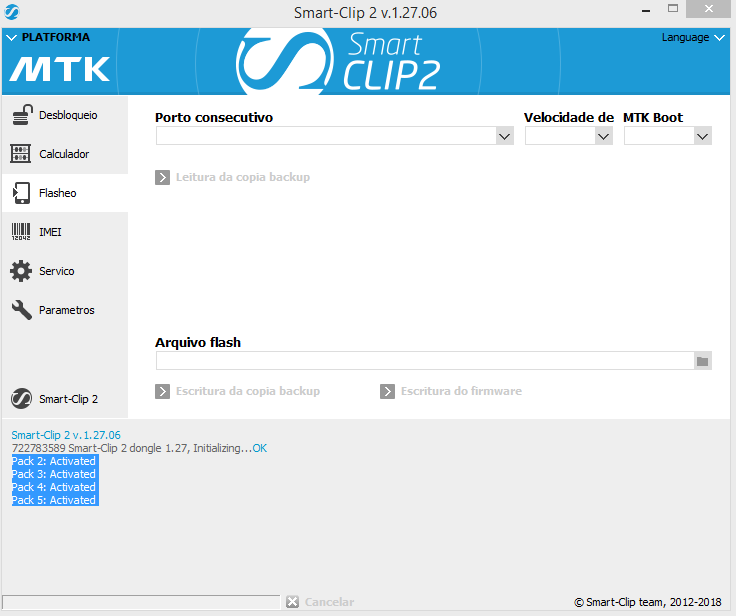The width and height of the screenshot is (736, 616).
Task: Click the X icon next to Cancelar
Action: pyautogui.click(x=292, y=601)
